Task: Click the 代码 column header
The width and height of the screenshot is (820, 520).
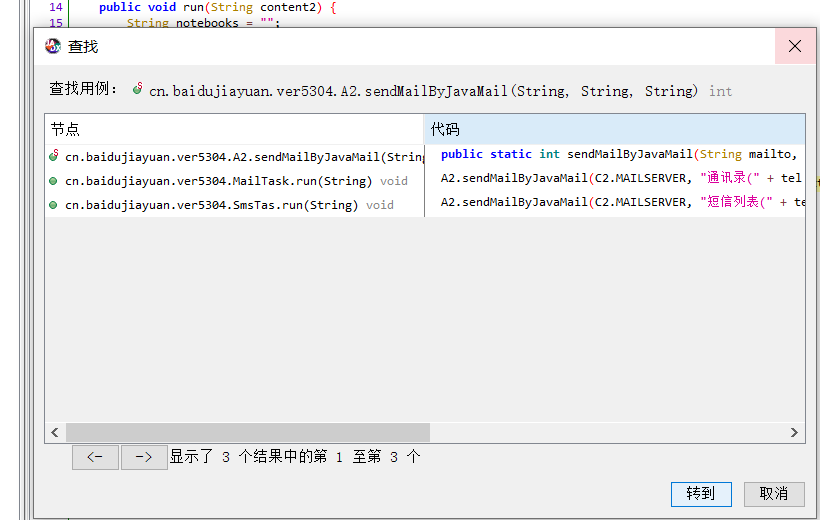Action: (614, 129)
